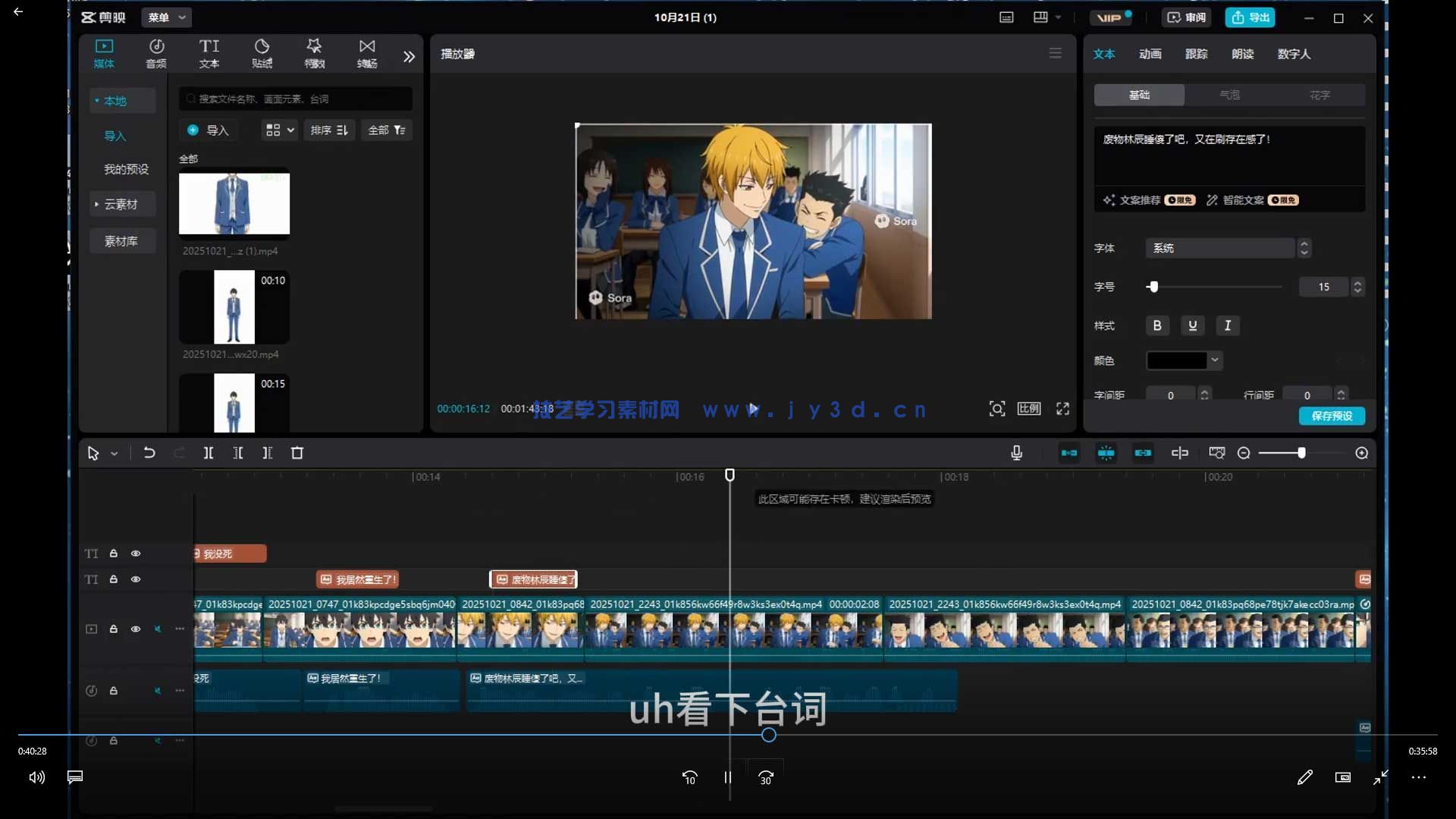Toggle bold style B button
The height and width of the screenshot is (819, 1456).
[x=1156, y=325]
